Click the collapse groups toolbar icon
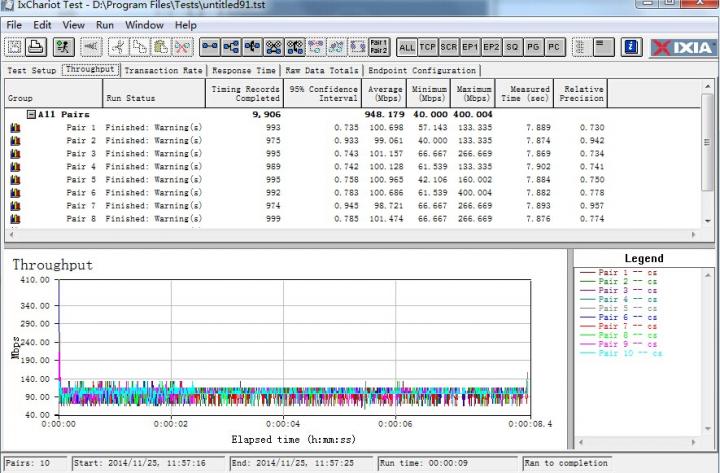 click(603, 47)
